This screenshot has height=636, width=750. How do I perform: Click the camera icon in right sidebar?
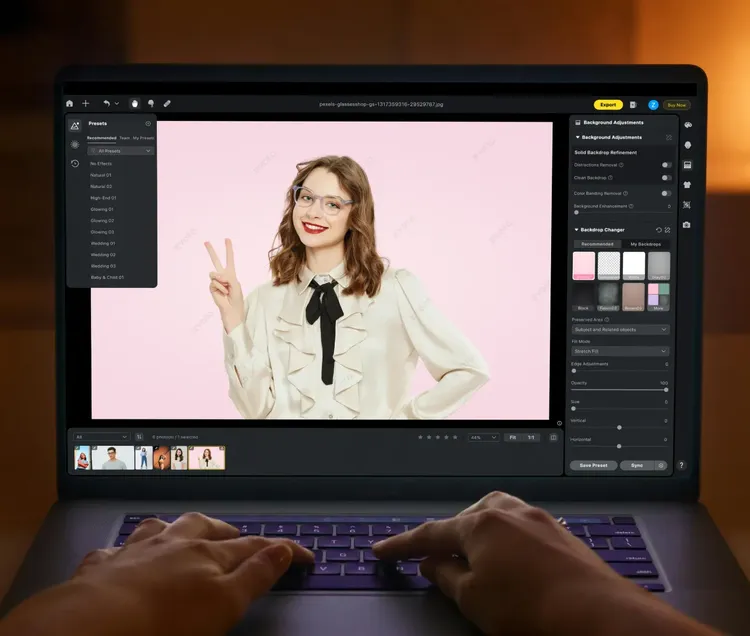coord(687,225)
